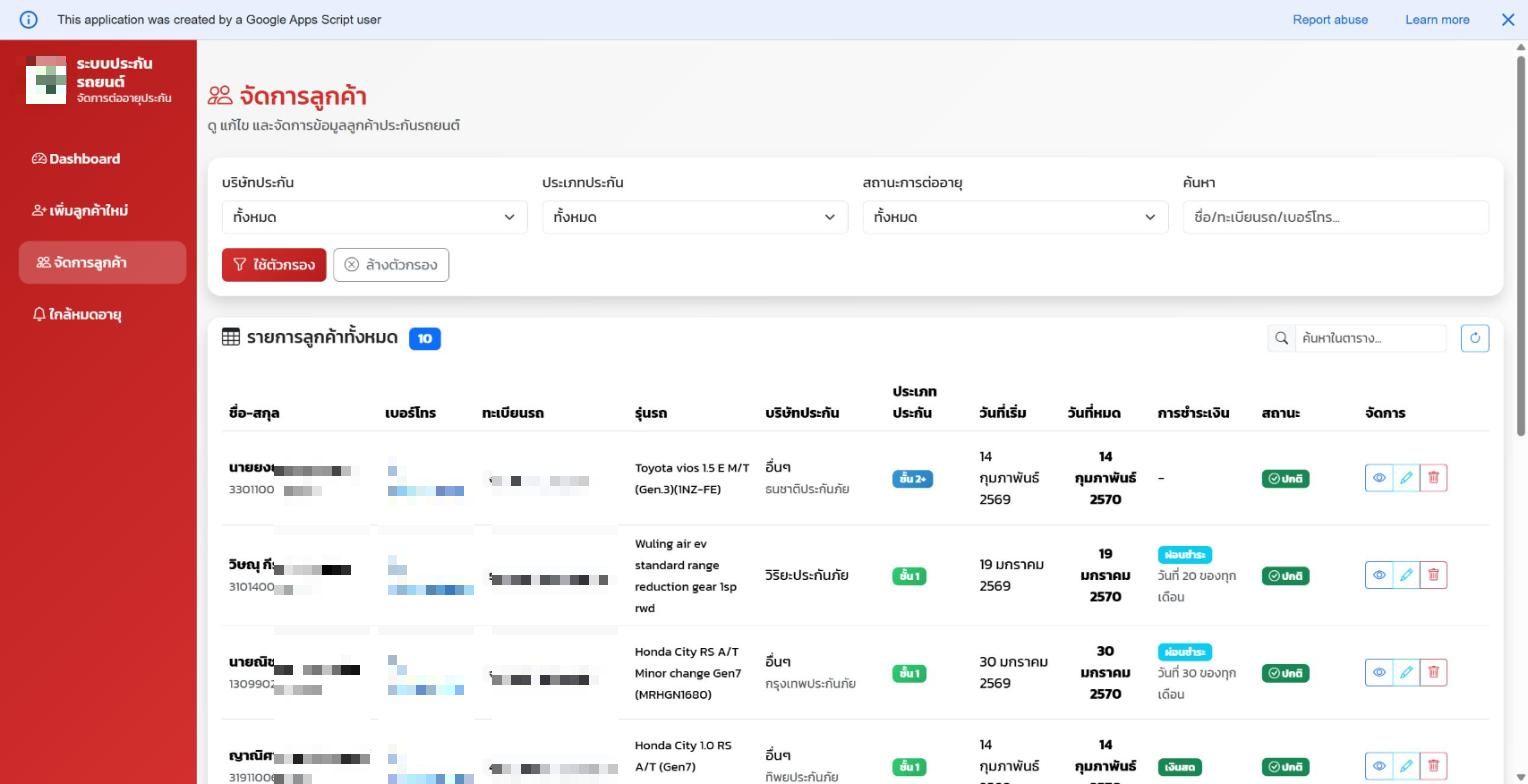Click the info icon in the banner
The image size is (1528, 784).
tap(29, 19)
